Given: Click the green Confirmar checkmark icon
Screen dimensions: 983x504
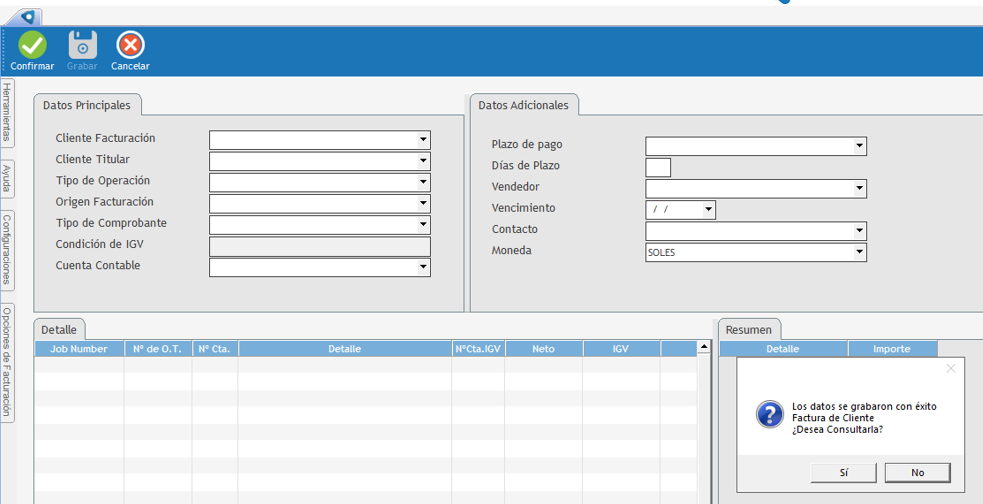Looking at the screenshot, I should click(x=33, y=45).
